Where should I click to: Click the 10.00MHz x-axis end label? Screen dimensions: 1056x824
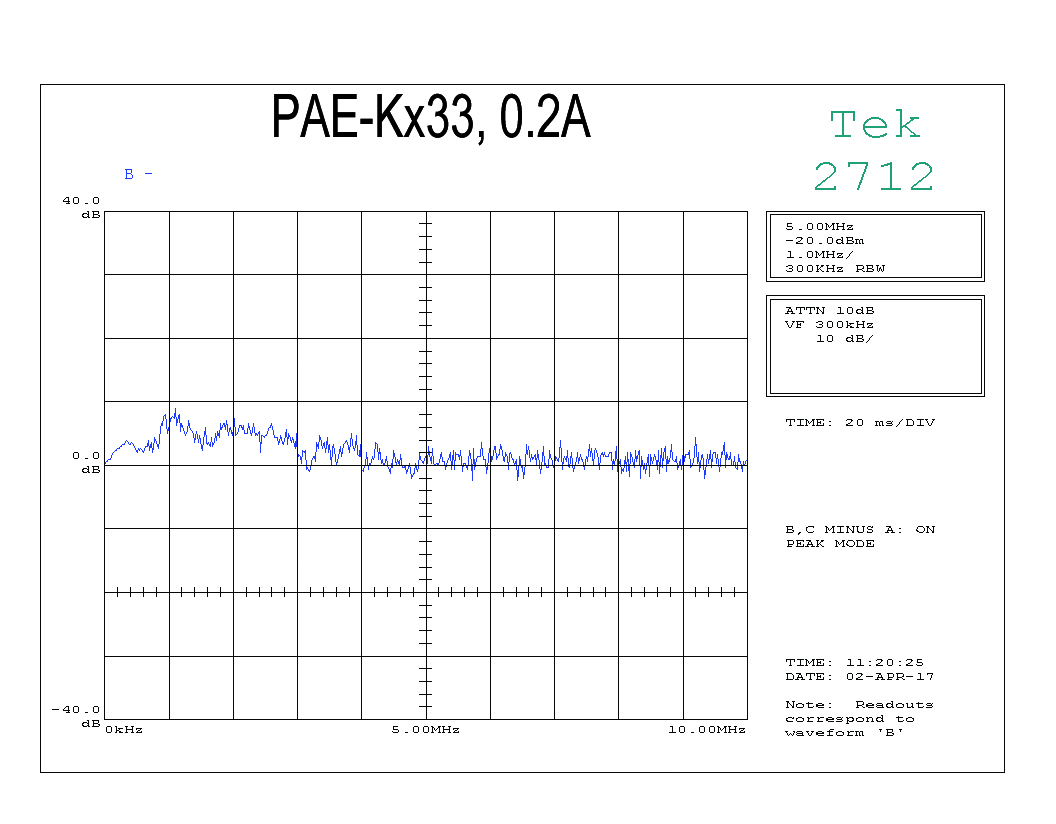[x=707, y=730]
